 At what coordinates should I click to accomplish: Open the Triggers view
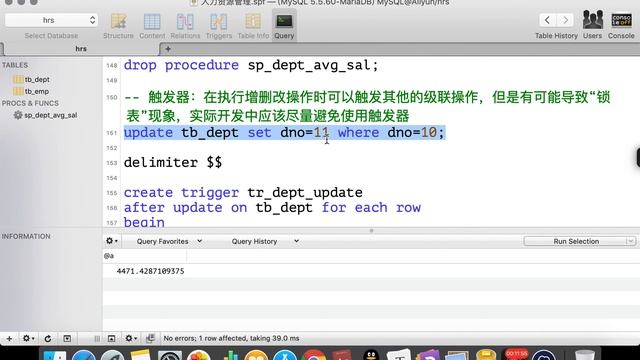(x=219, y=26)
